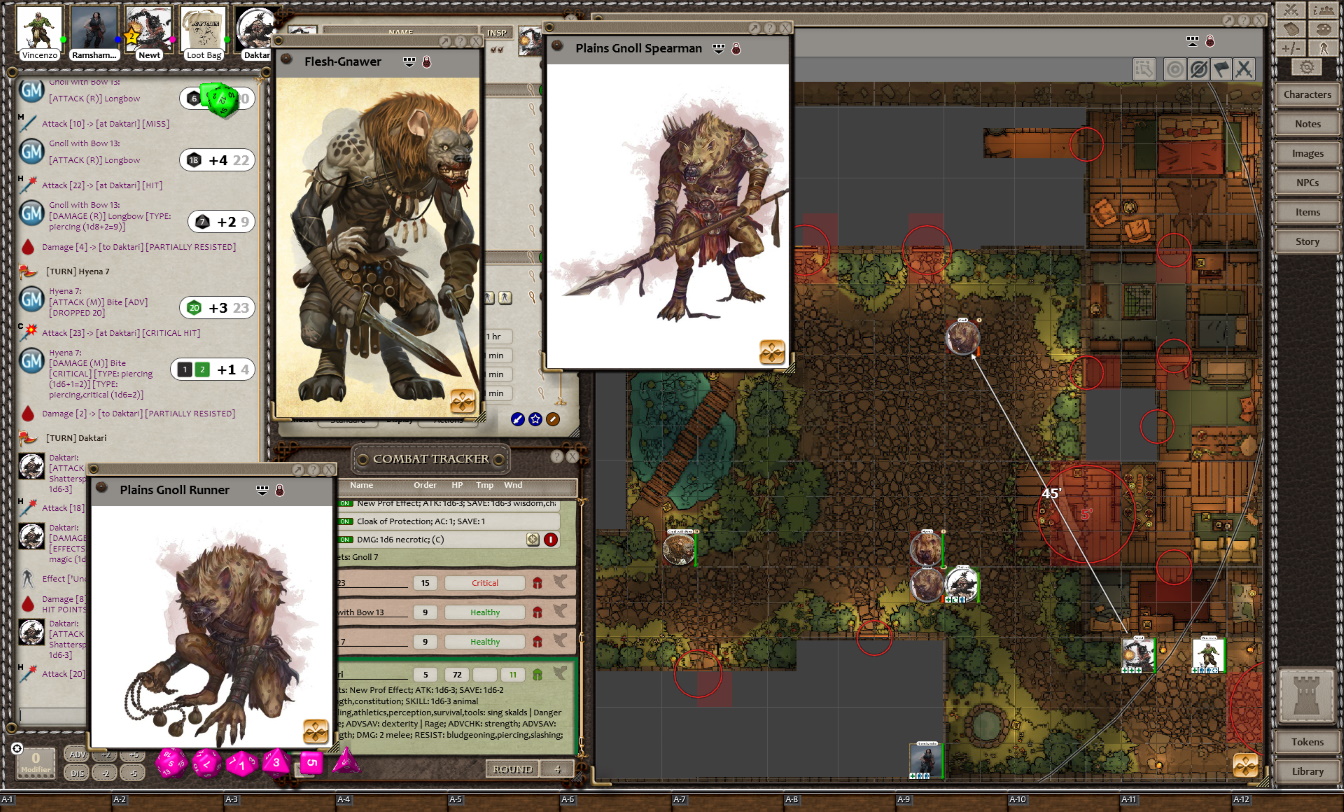
Task: Open Plains Gnoll Spearman share dropdown icon
Action: (718, 48)
